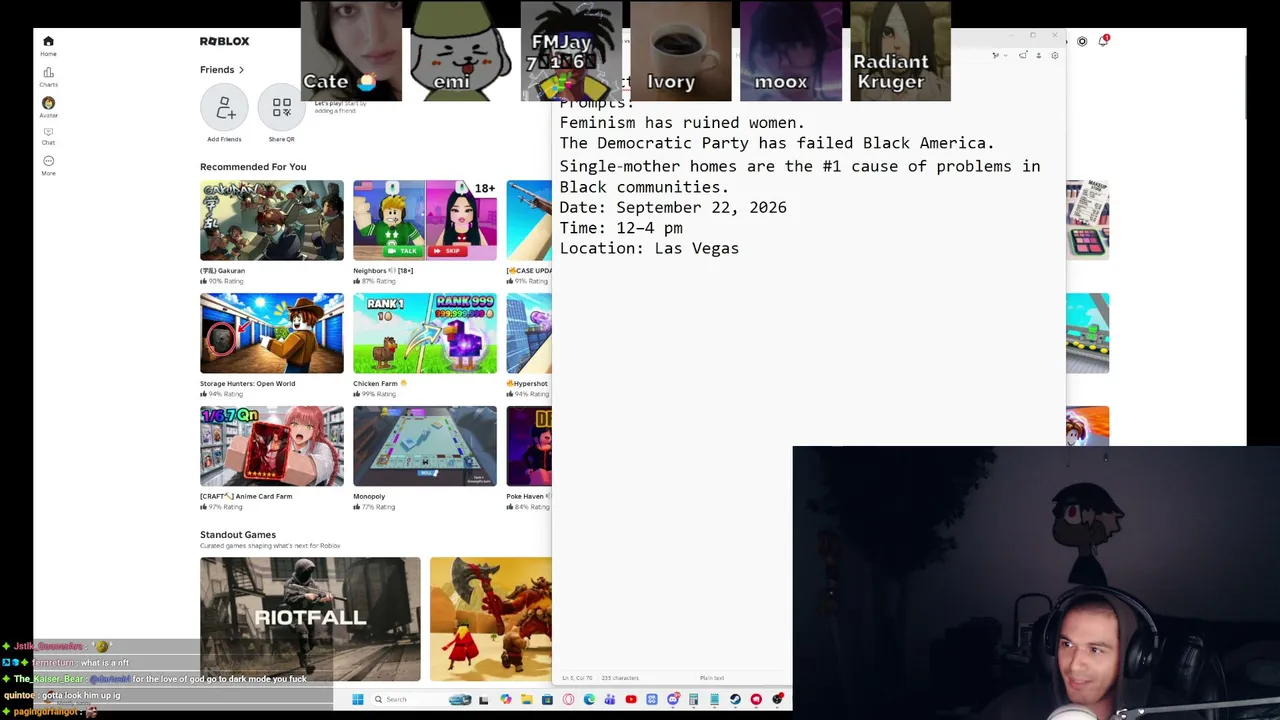Open the Monopoly game thumbnail
Screen dimensions: 1280x720
(424, 446)
